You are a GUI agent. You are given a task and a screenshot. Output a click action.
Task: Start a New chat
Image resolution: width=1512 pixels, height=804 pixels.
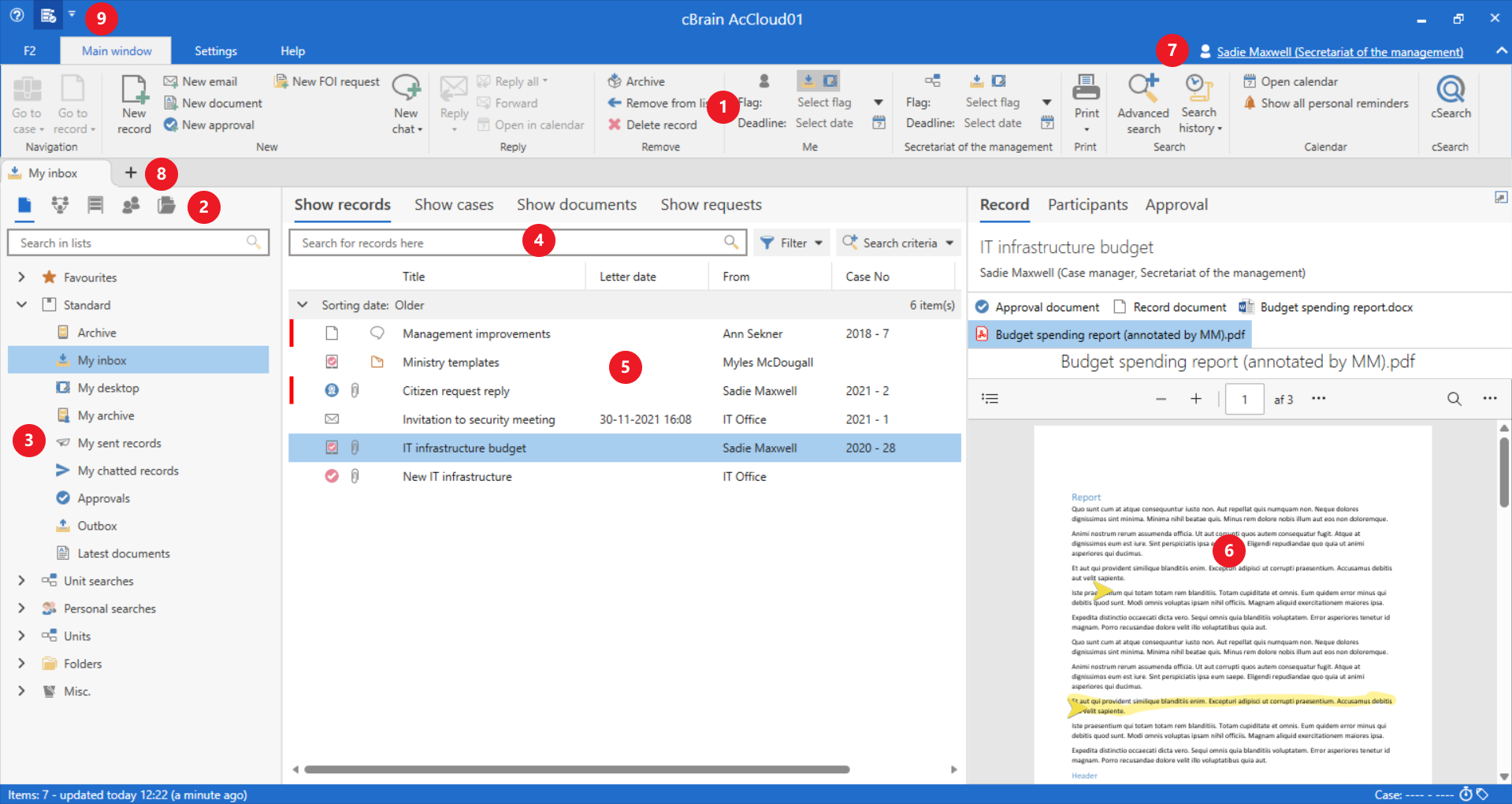407,105
